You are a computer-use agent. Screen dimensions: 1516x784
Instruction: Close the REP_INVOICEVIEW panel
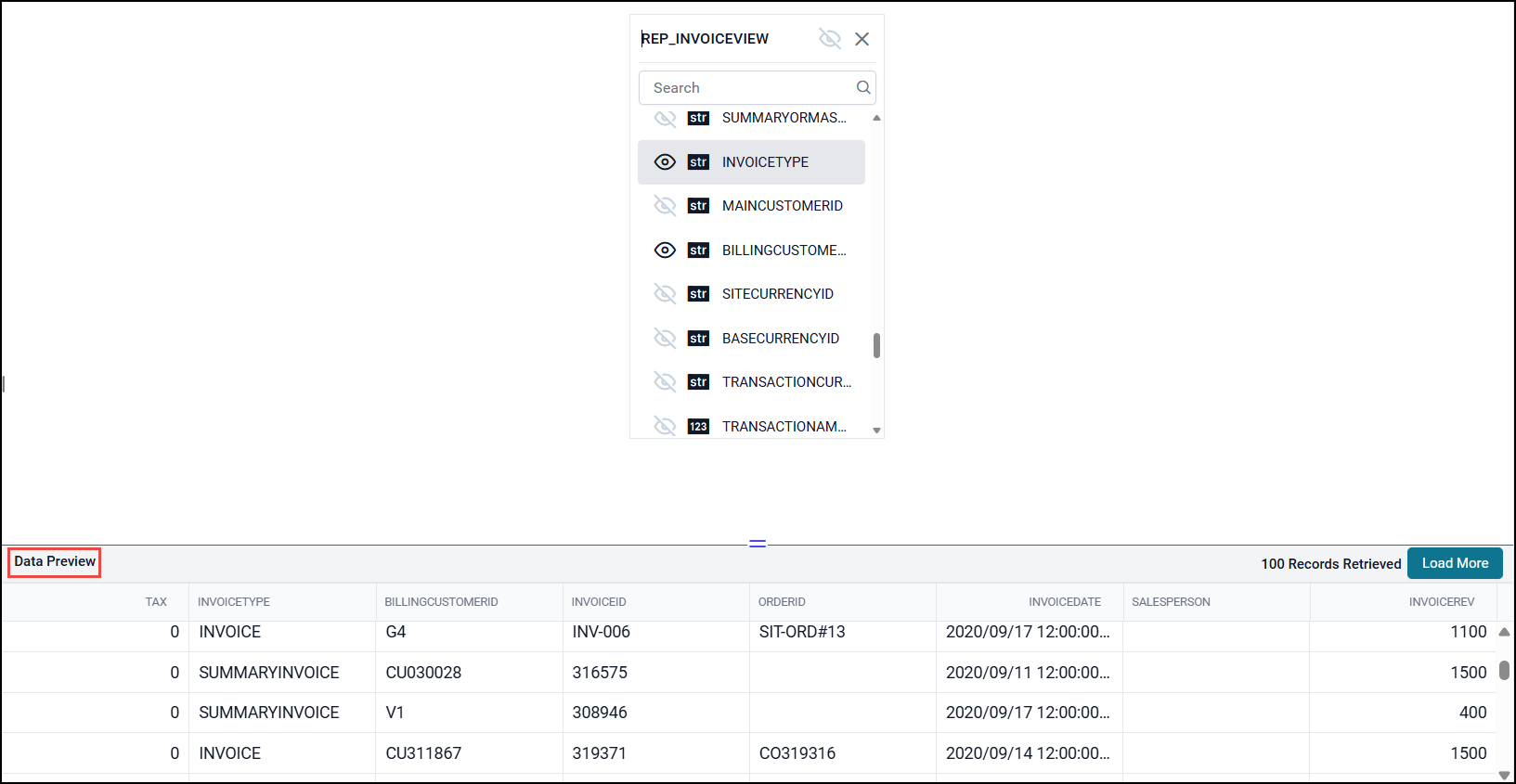click(862, 39)
